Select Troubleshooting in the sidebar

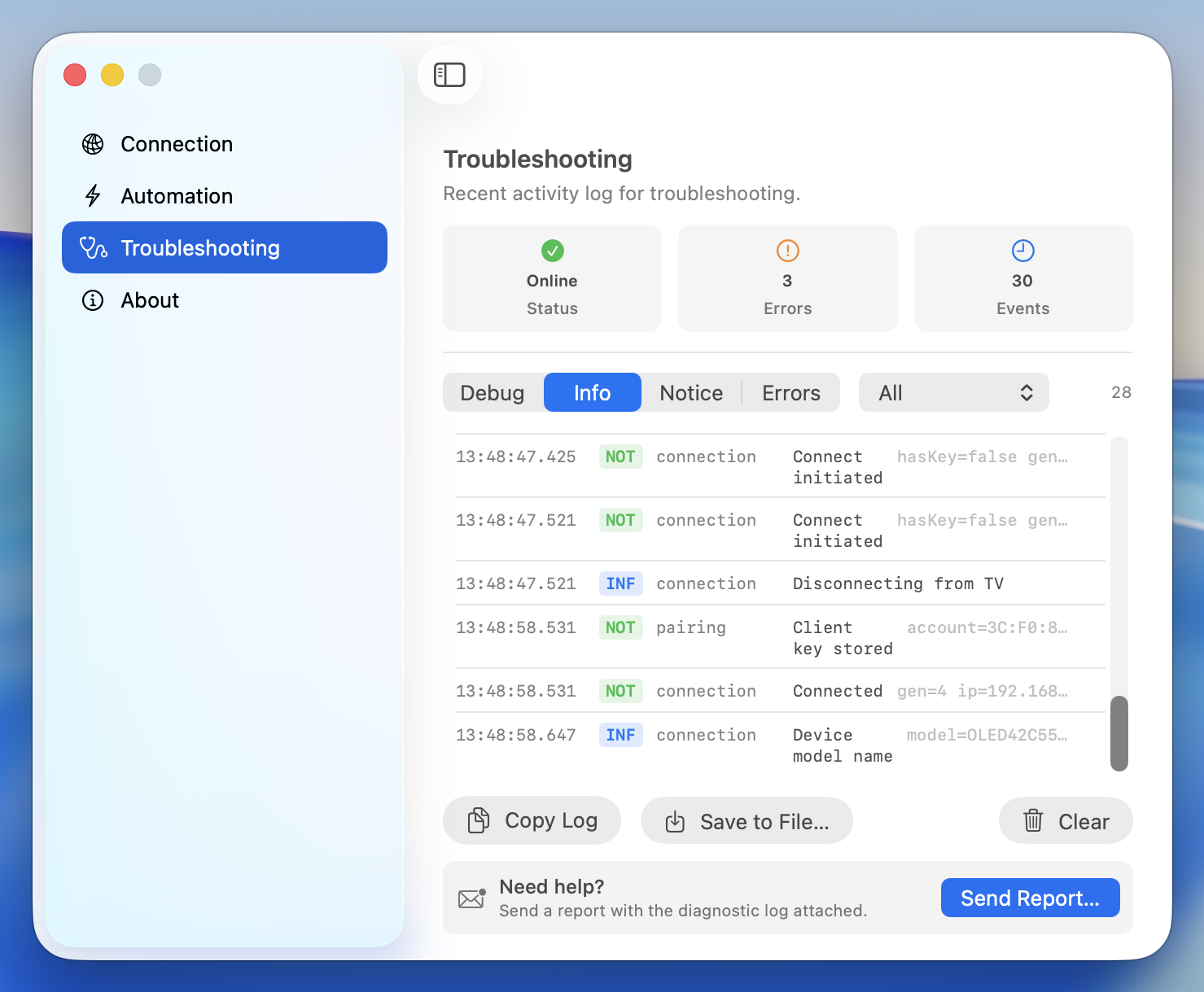225,247
